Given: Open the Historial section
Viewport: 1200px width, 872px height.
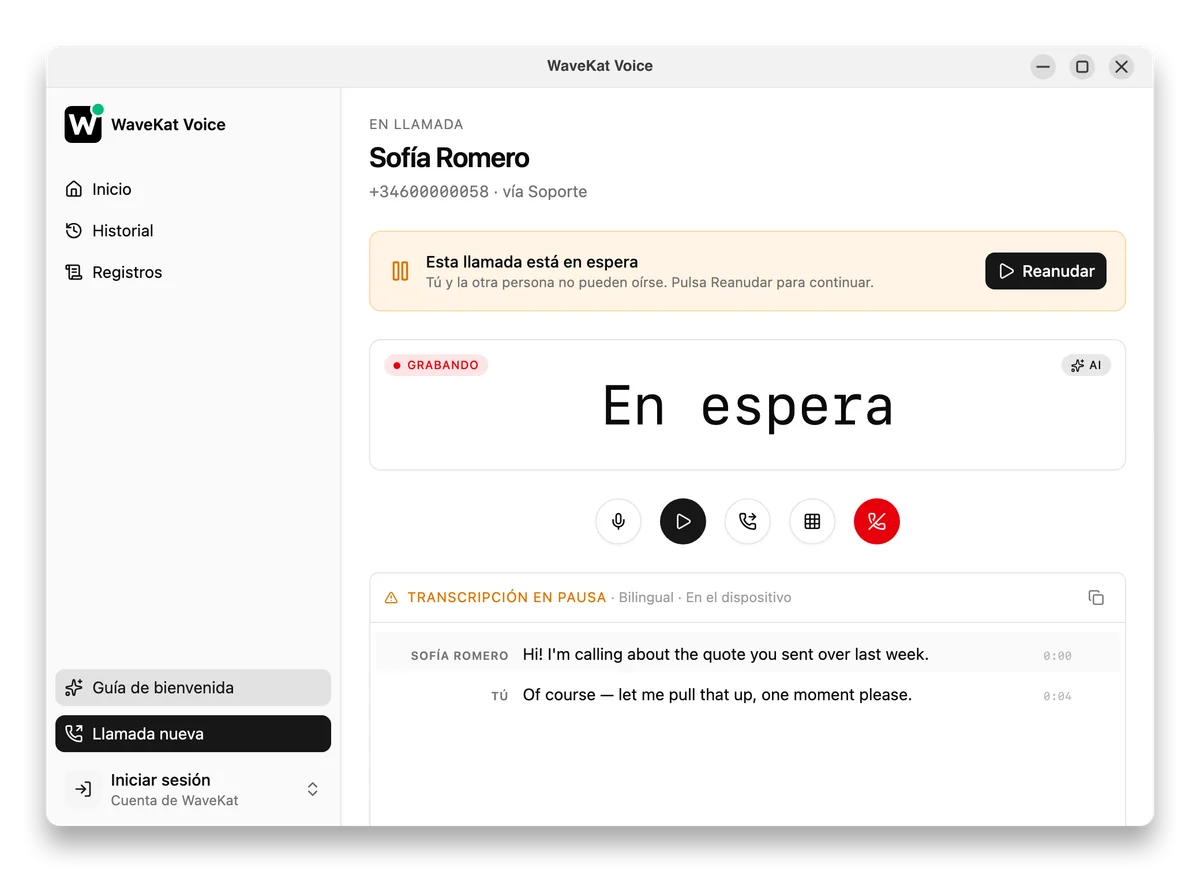Looking at the screenshot, I should 193,231.
